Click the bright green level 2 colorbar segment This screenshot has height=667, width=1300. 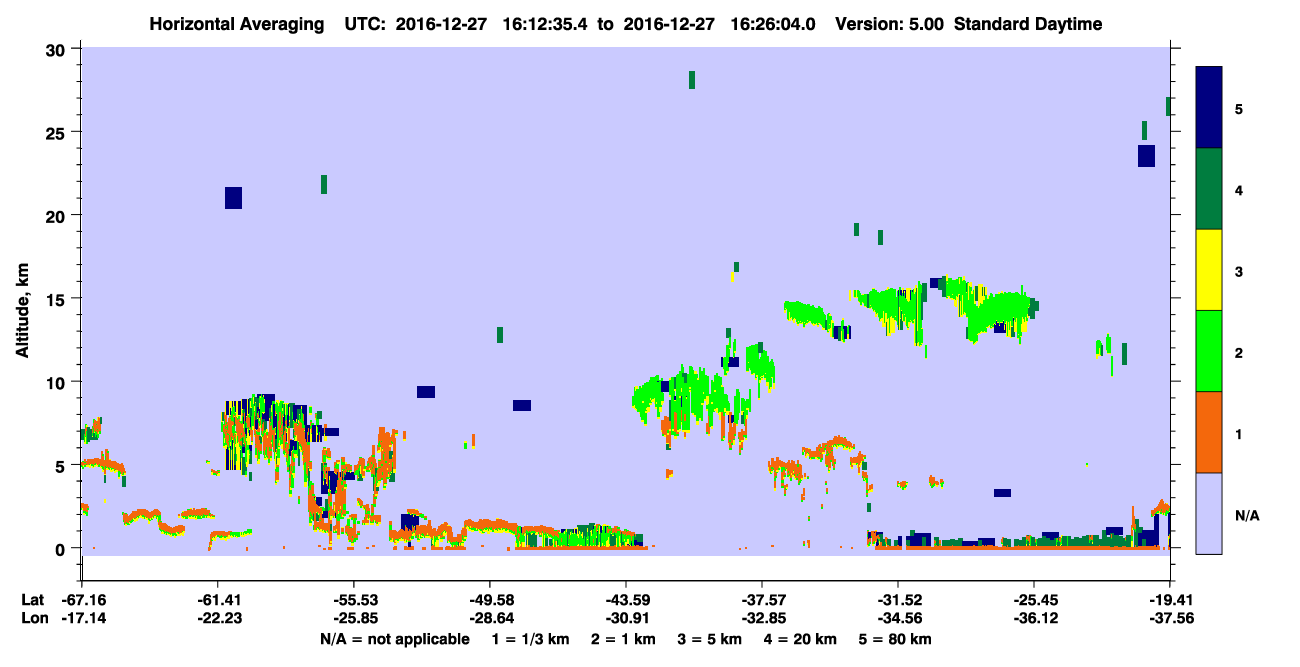[1209, 351]
